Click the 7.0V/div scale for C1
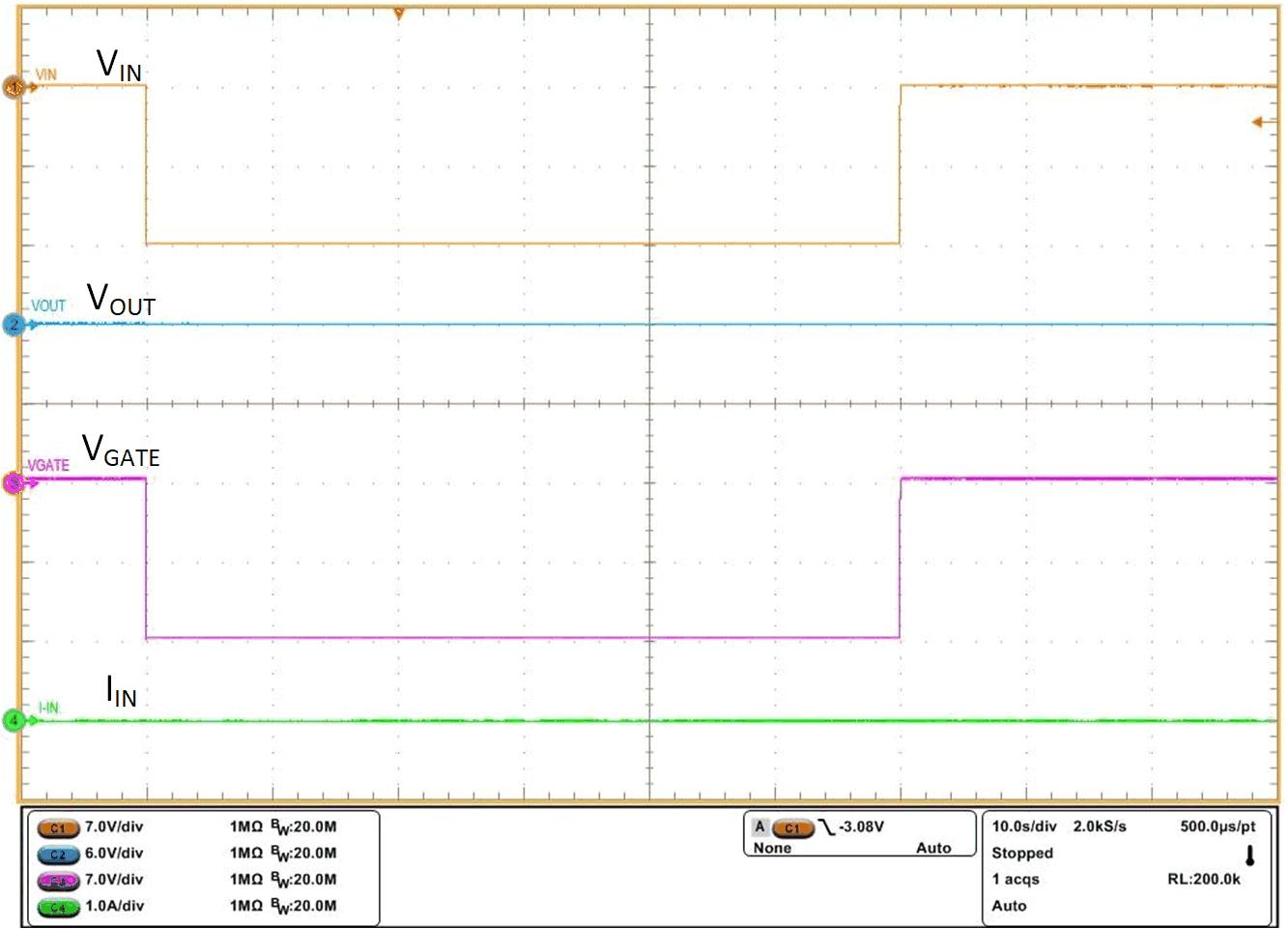1288x929 pixels. pyautogui.click(x=114, y=827)
